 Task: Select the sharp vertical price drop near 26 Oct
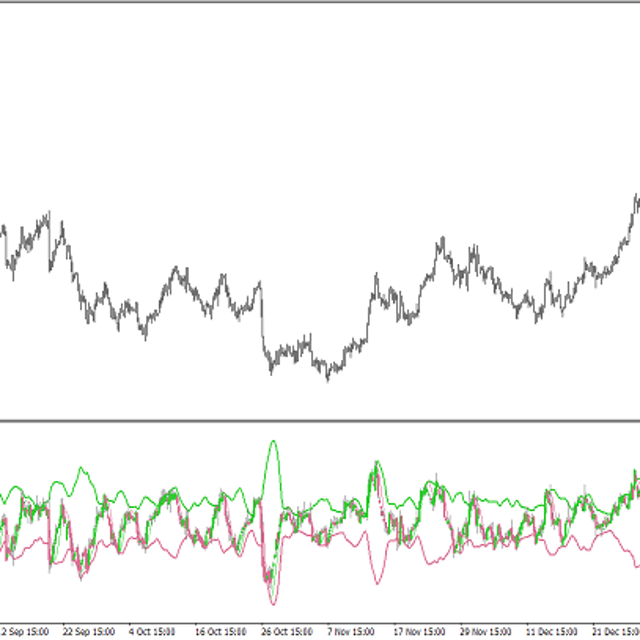click(262, 320)
